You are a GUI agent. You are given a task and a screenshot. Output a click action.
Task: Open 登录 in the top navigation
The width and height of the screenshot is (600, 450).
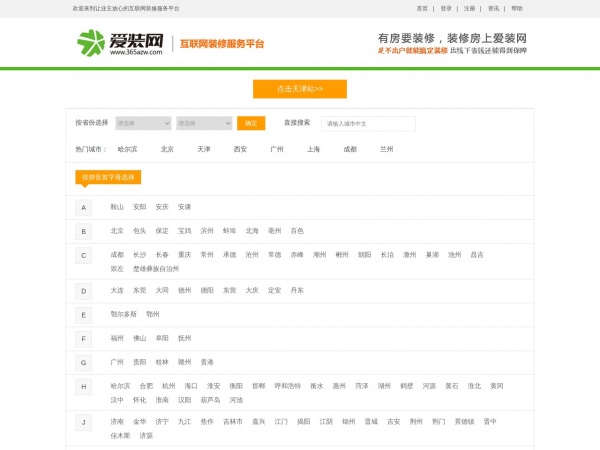(446, 8)
